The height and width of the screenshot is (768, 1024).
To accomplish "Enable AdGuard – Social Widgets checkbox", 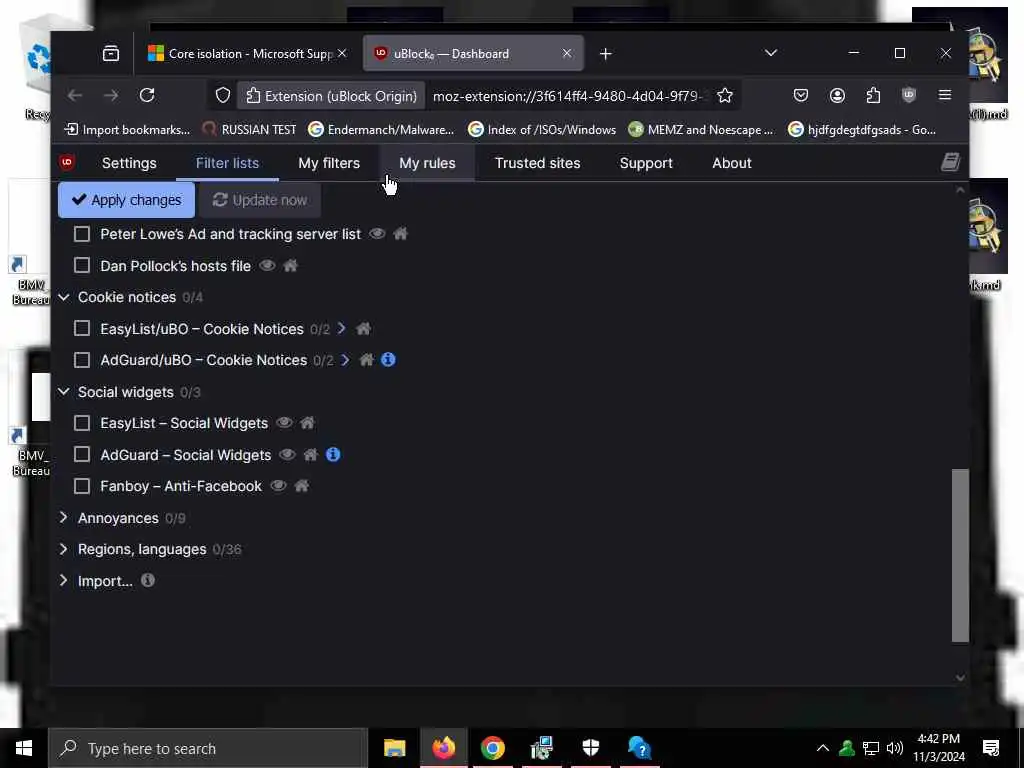I will (82, 454).
